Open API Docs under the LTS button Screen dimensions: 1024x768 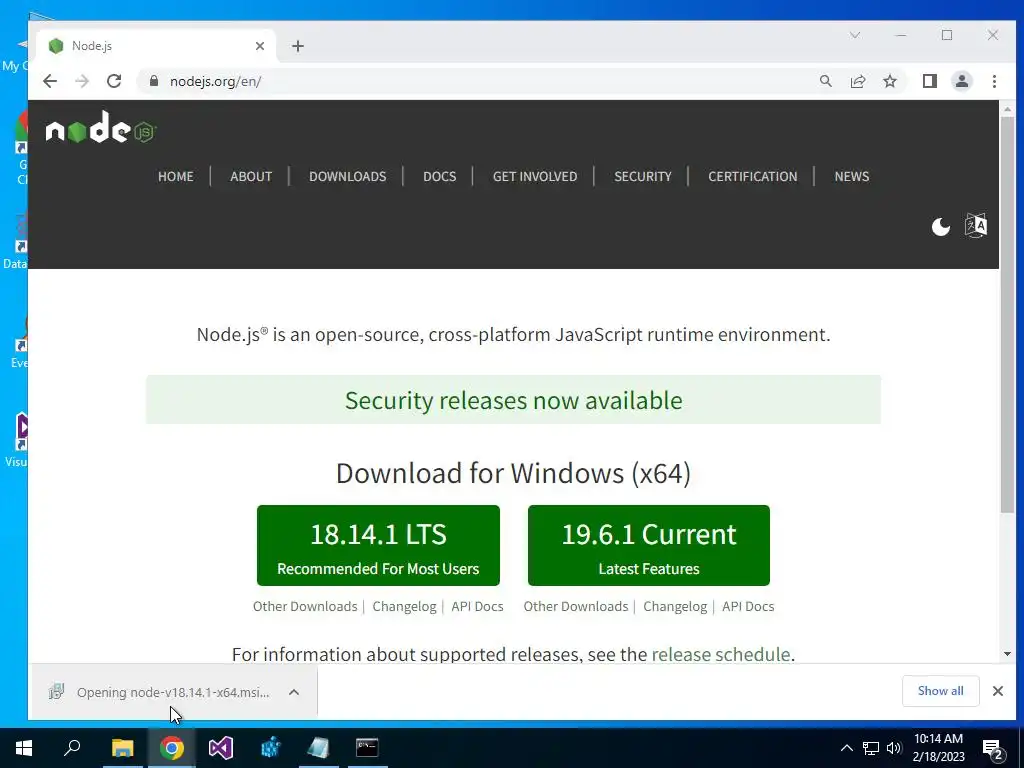point(477,606)
